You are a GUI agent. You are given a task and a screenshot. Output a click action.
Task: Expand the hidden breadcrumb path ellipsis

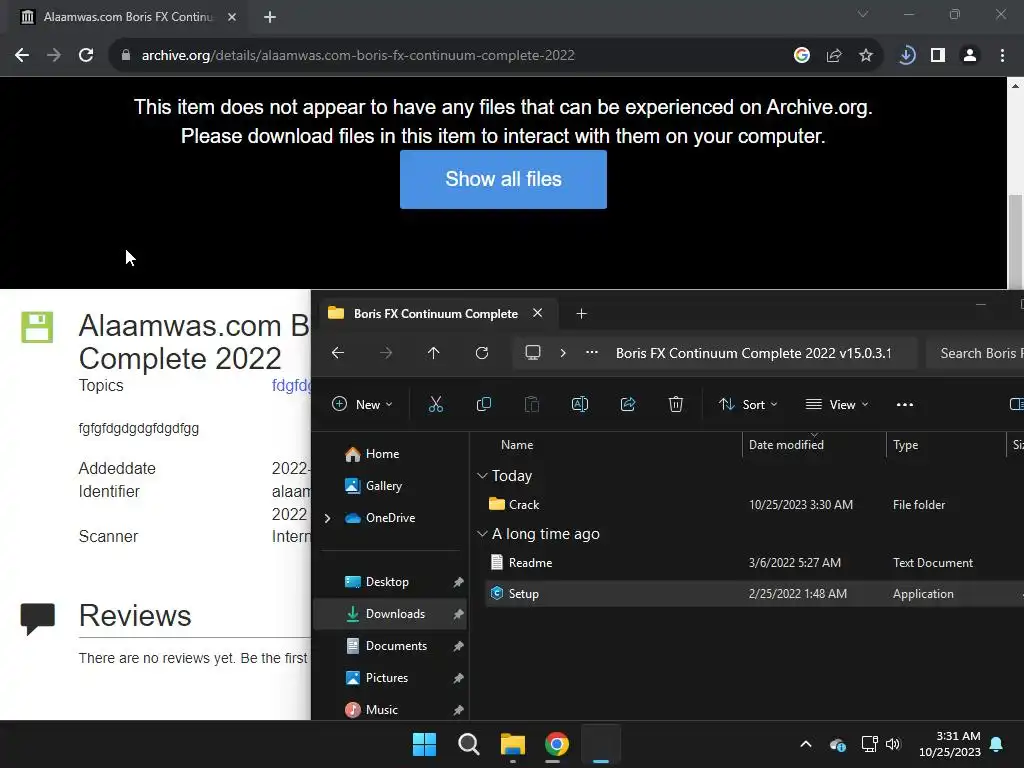click(592, 353)
